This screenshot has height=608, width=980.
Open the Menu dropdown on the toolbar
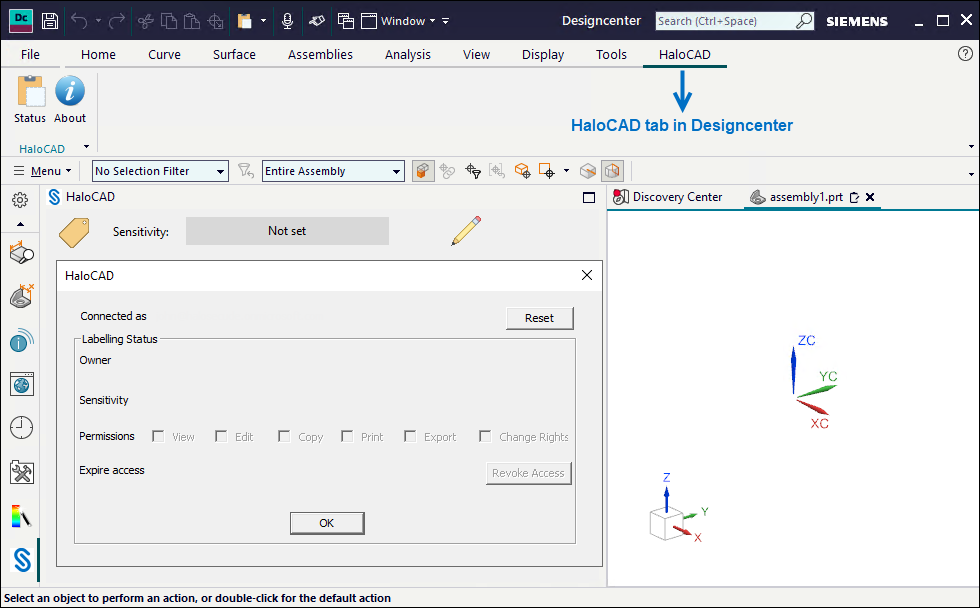pyautogui.click(x=42, y=171)
